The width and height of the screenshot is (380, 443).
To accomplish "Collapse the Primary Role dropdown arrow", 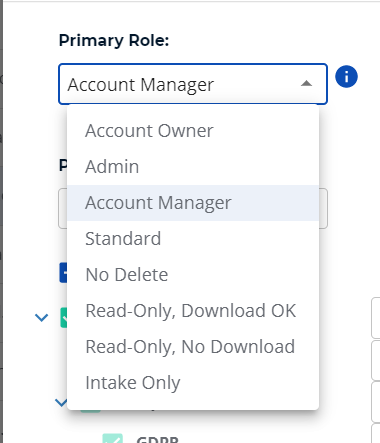I will coord(306,83).
